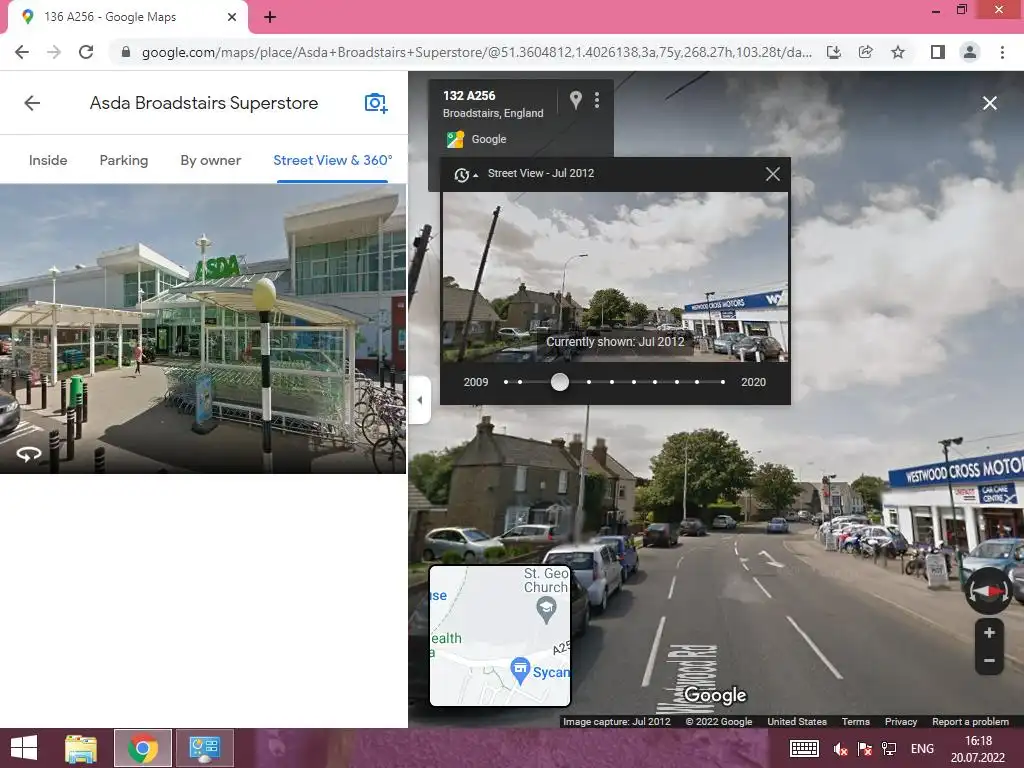Share this page using the share icon
This screenshot has height=768, width=1024.
866,52
